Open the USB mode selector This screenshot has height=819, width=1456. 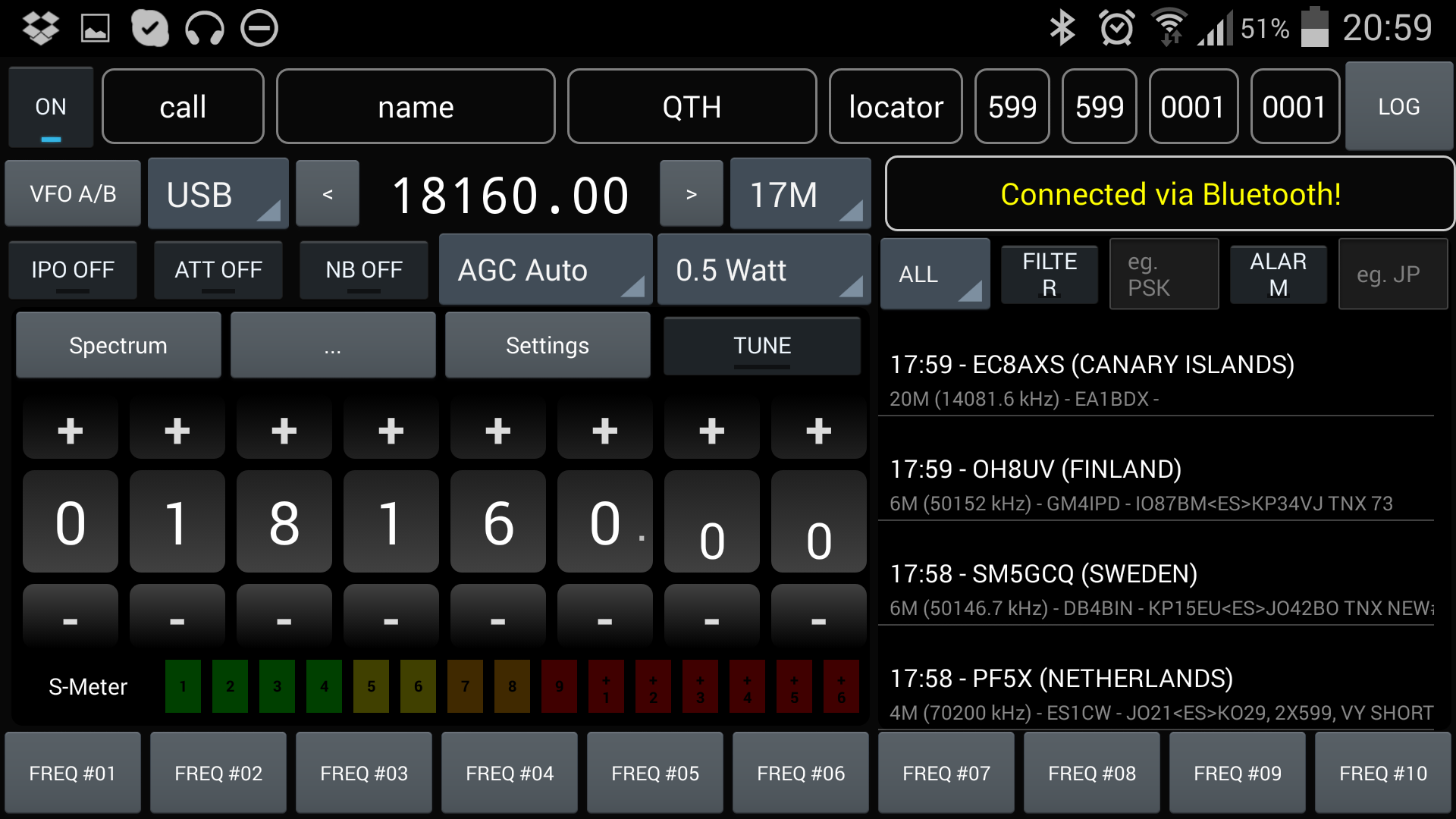[x=218, y=194]
